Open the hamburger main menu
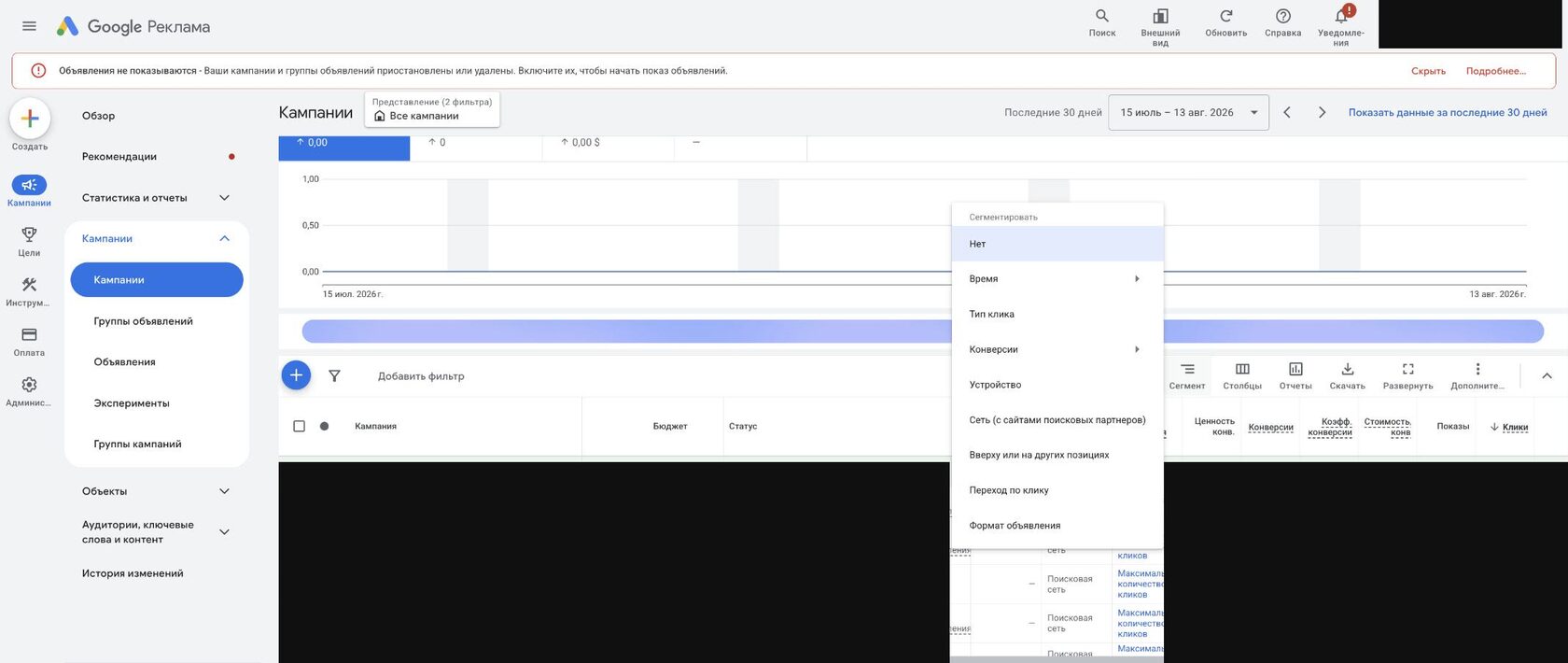 [29, 26]
